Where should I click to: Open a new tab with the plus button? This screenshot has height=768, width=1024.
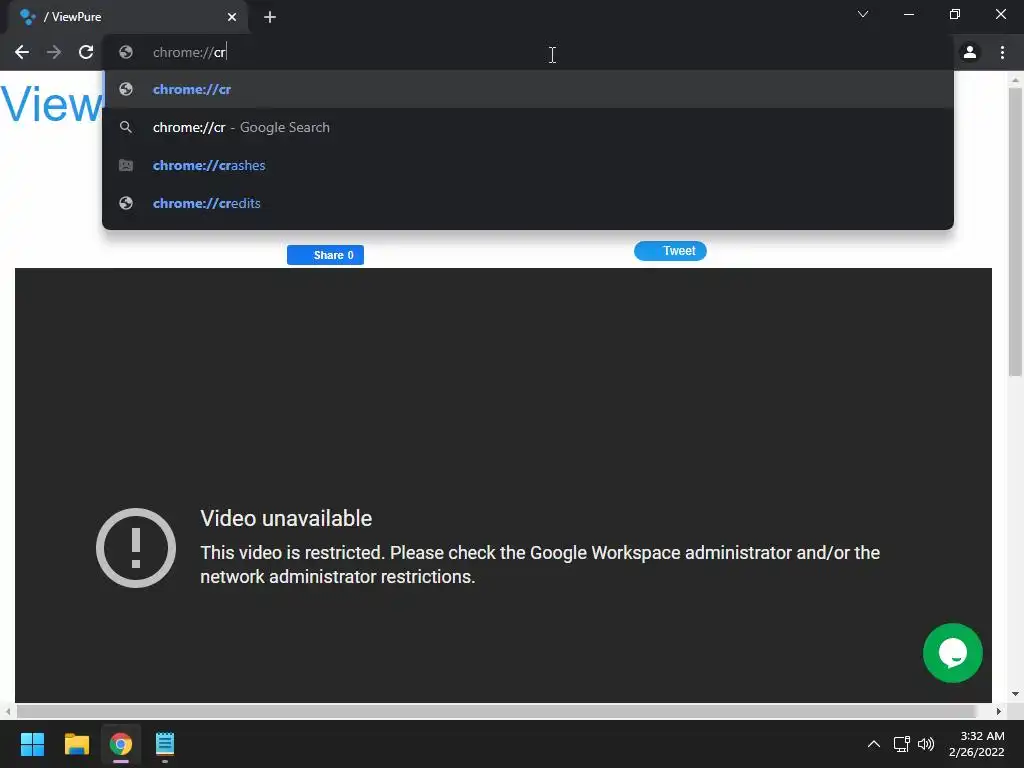coord(270,17)
